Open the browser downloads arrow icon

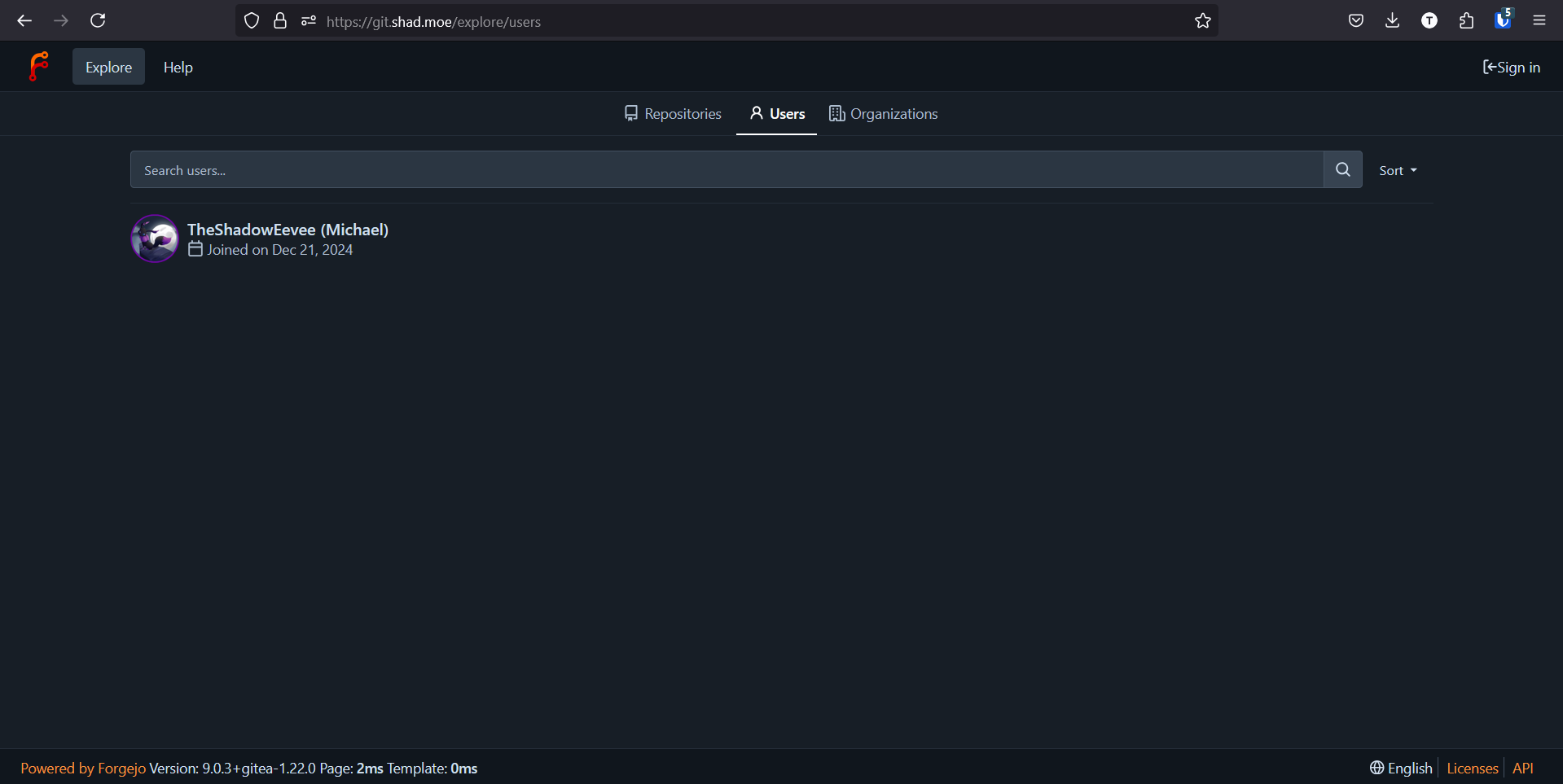click(x=1392, y=21)
